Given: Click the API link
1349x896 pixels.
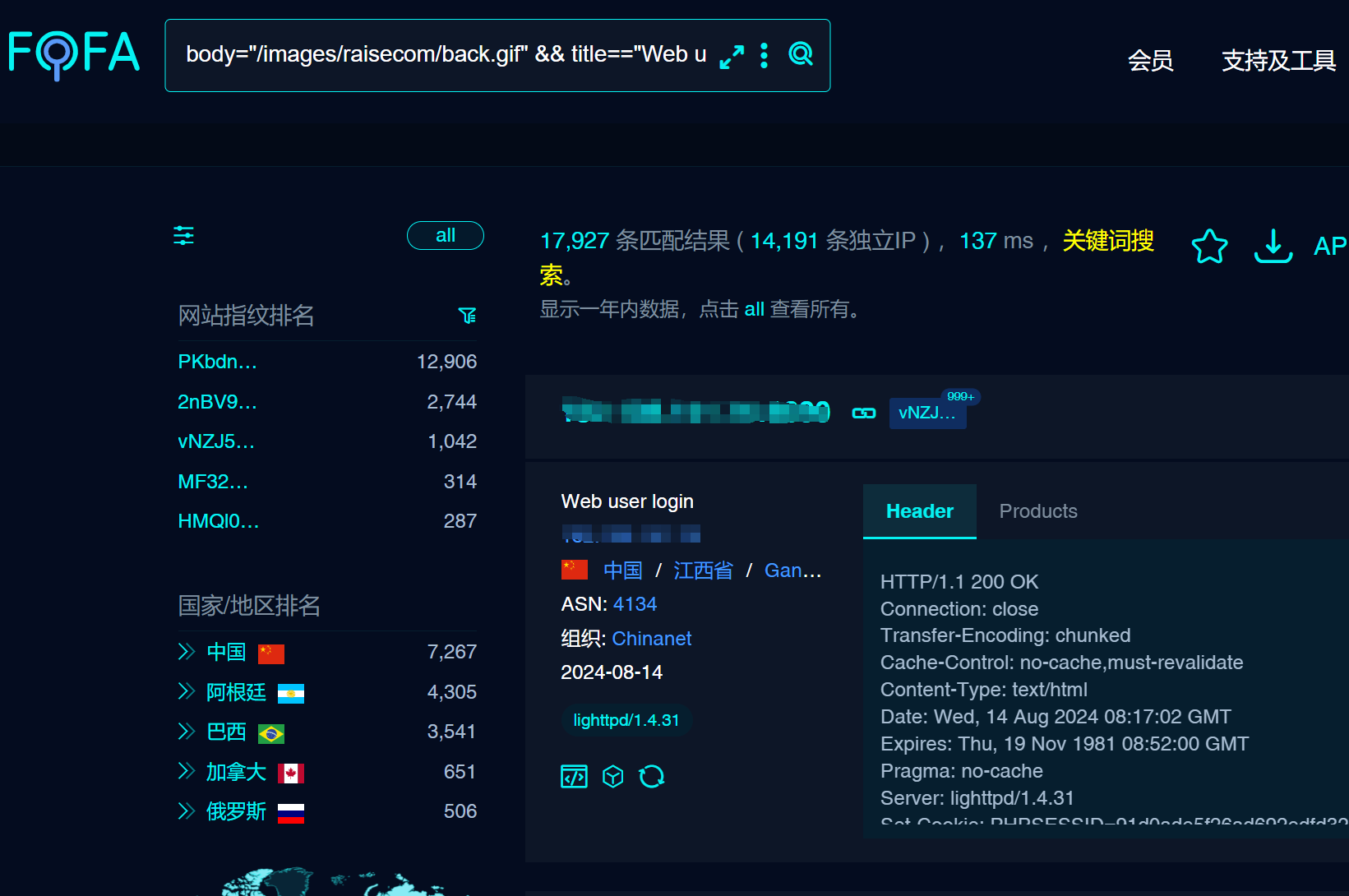Looking at the screenshot, I should (1331, 246).
